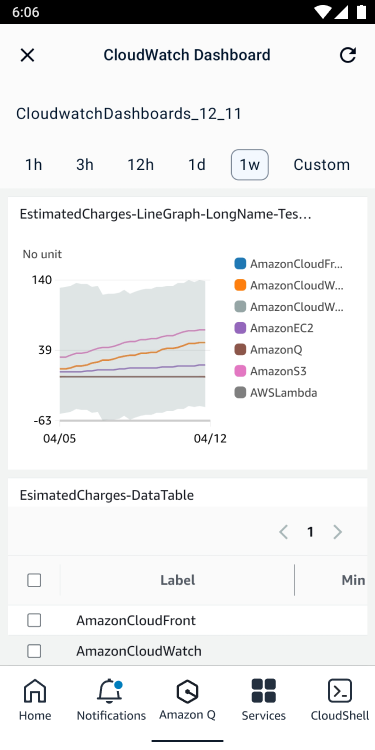The height and width of the screenshot is (750, 375).
Task: Go to previous table page arrow
Action: click(283, 532)
